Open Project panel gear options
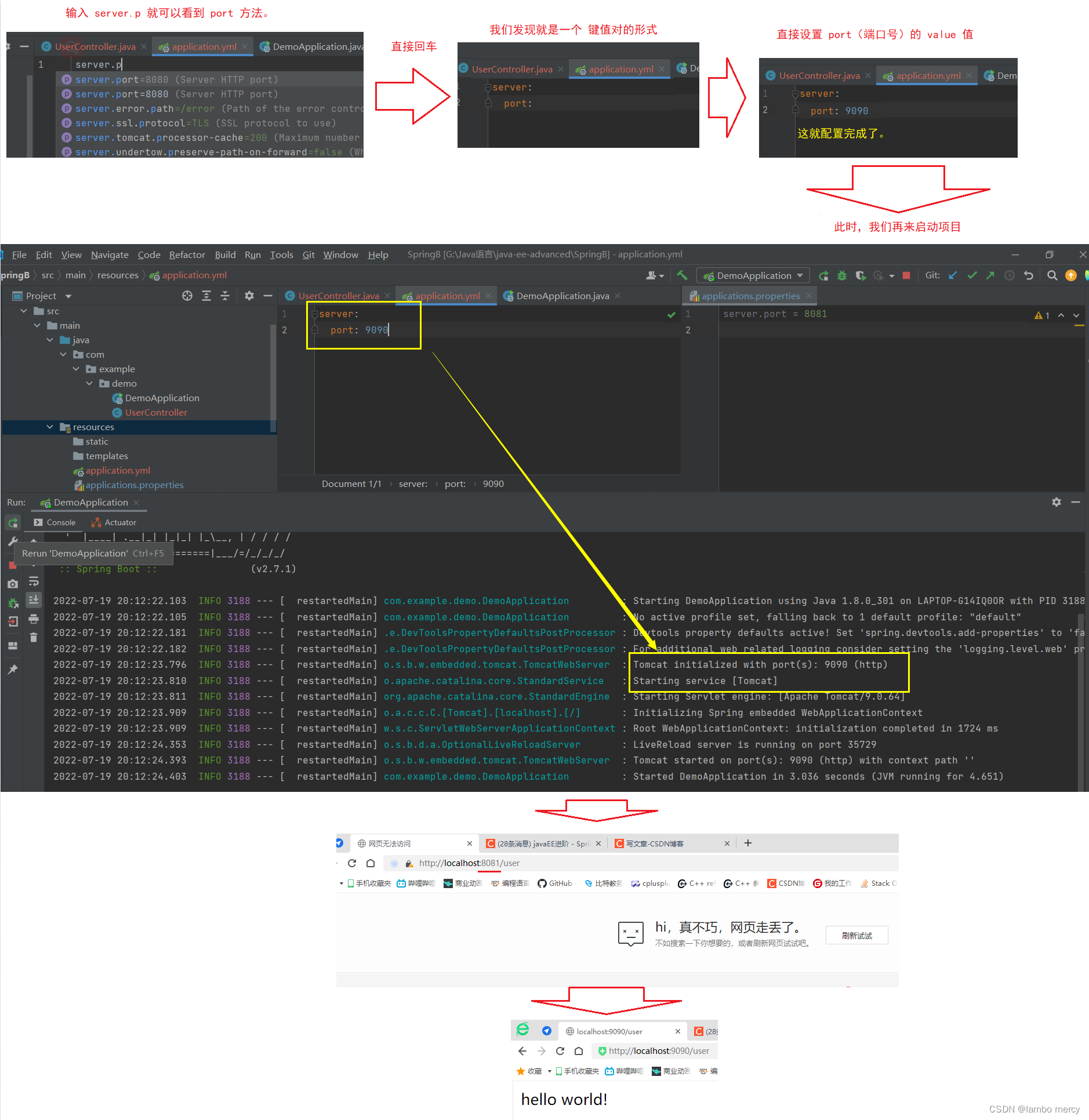1089x1120 pixels. 249,296
